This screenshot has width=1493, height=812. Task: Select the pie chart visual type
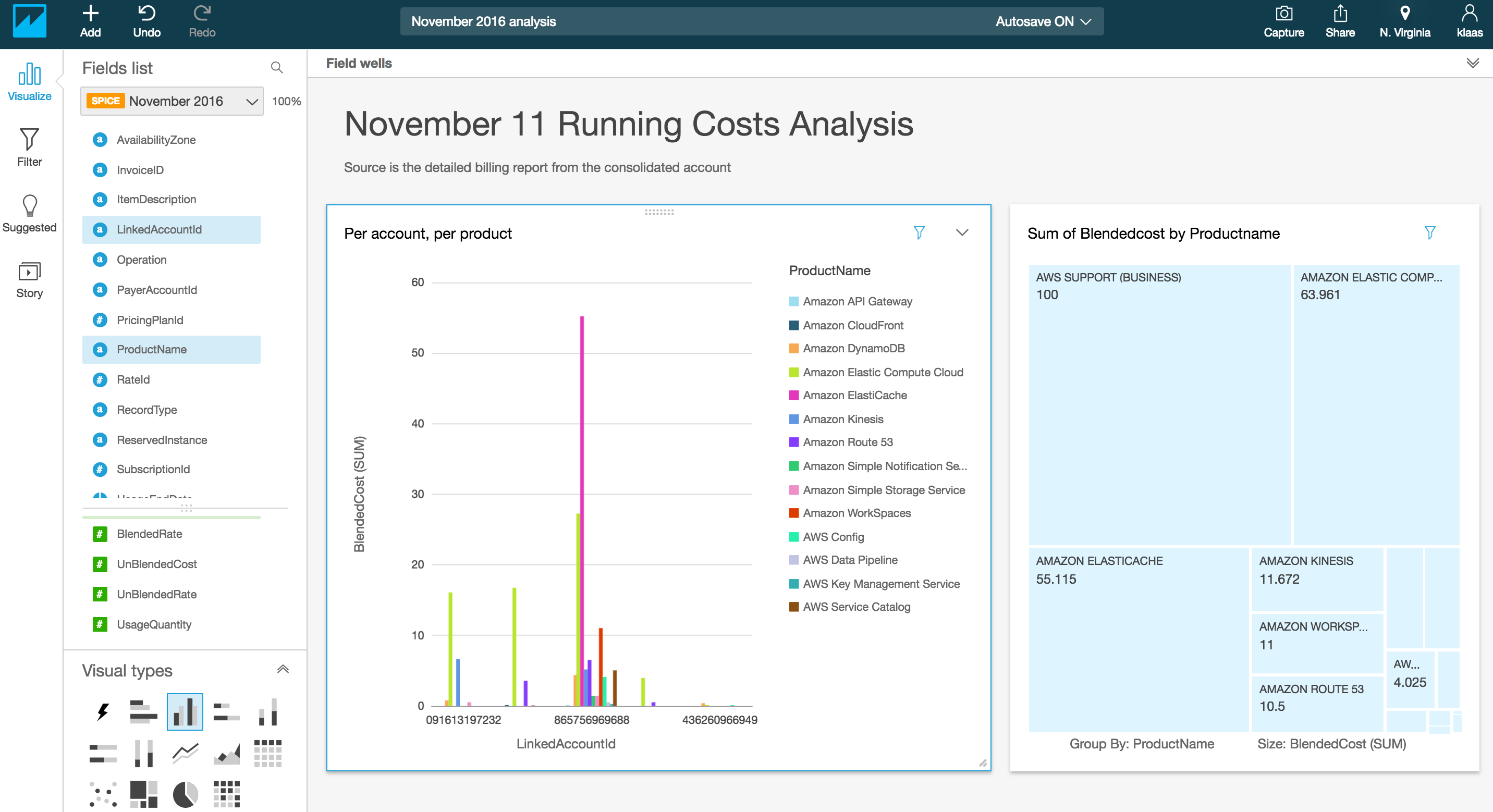coord(186,793)
